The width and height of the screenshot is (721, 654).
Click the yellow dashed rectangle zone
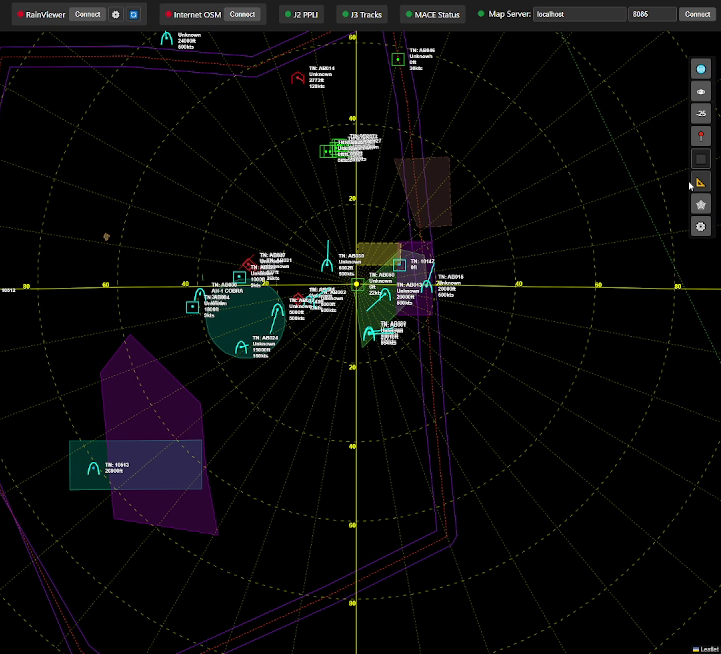[378, 254]
